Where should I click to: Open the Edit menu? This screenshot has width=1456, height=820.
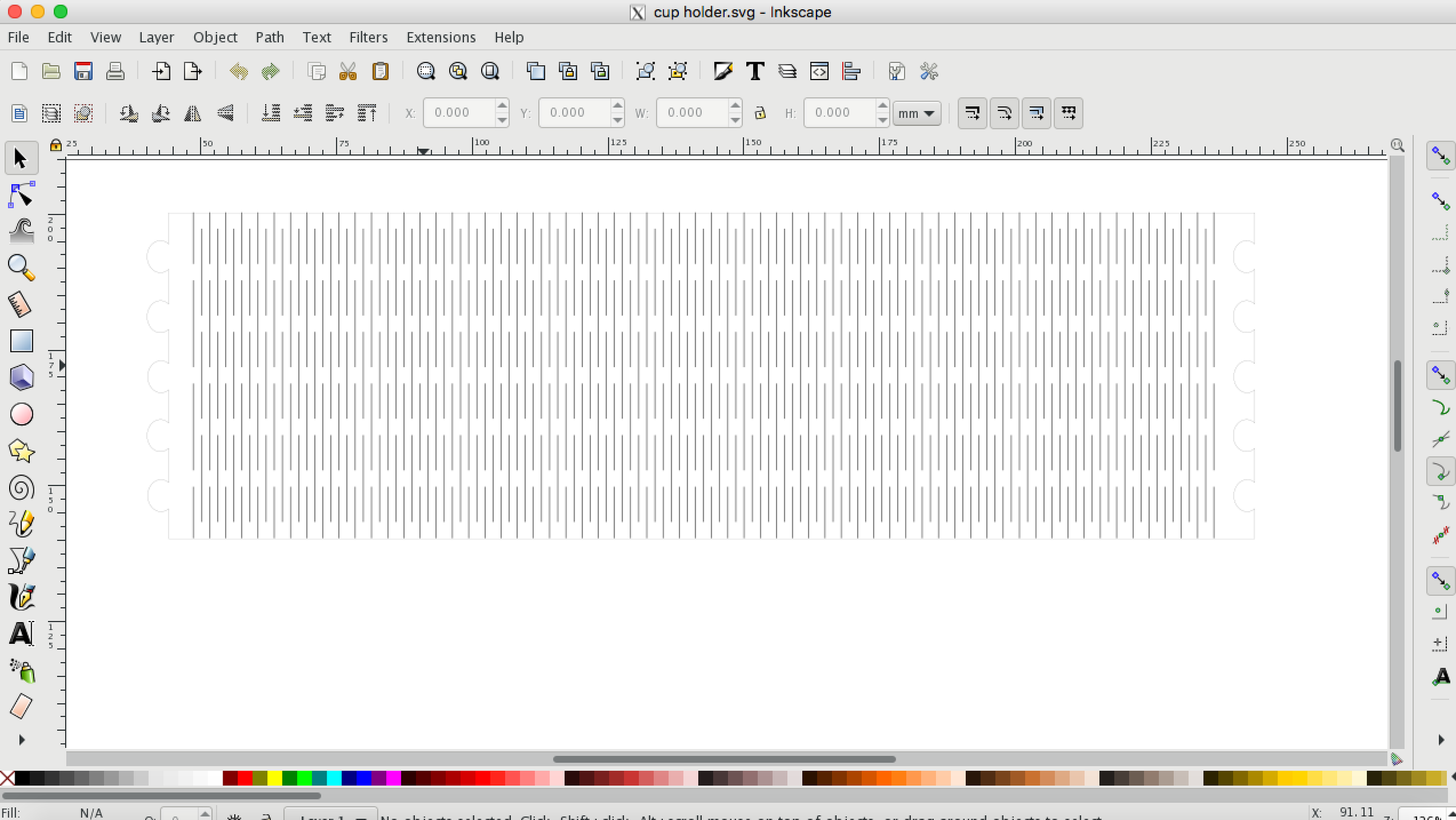[59, 37]
